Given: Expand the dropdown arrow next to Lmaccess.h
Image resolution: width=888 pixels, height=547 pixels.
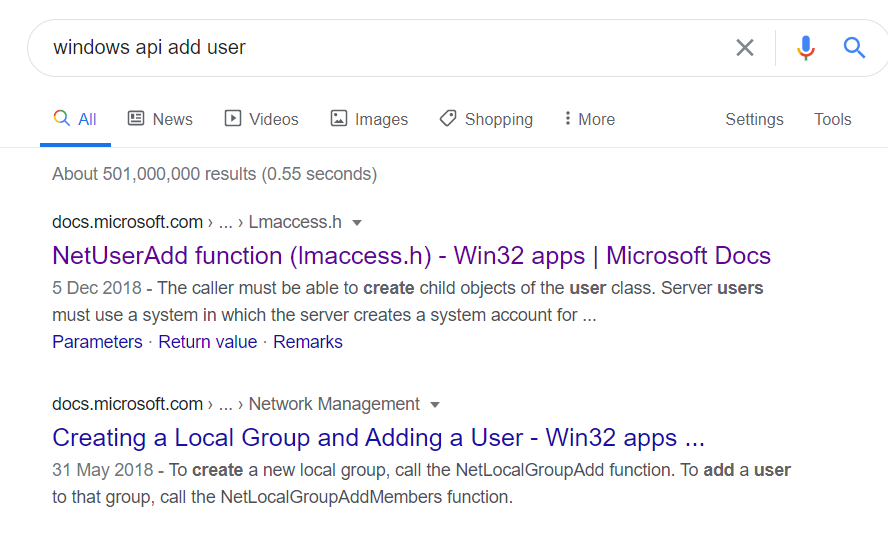Looking at the screenshot, I should pyautogui.click(x=357, y=223).
